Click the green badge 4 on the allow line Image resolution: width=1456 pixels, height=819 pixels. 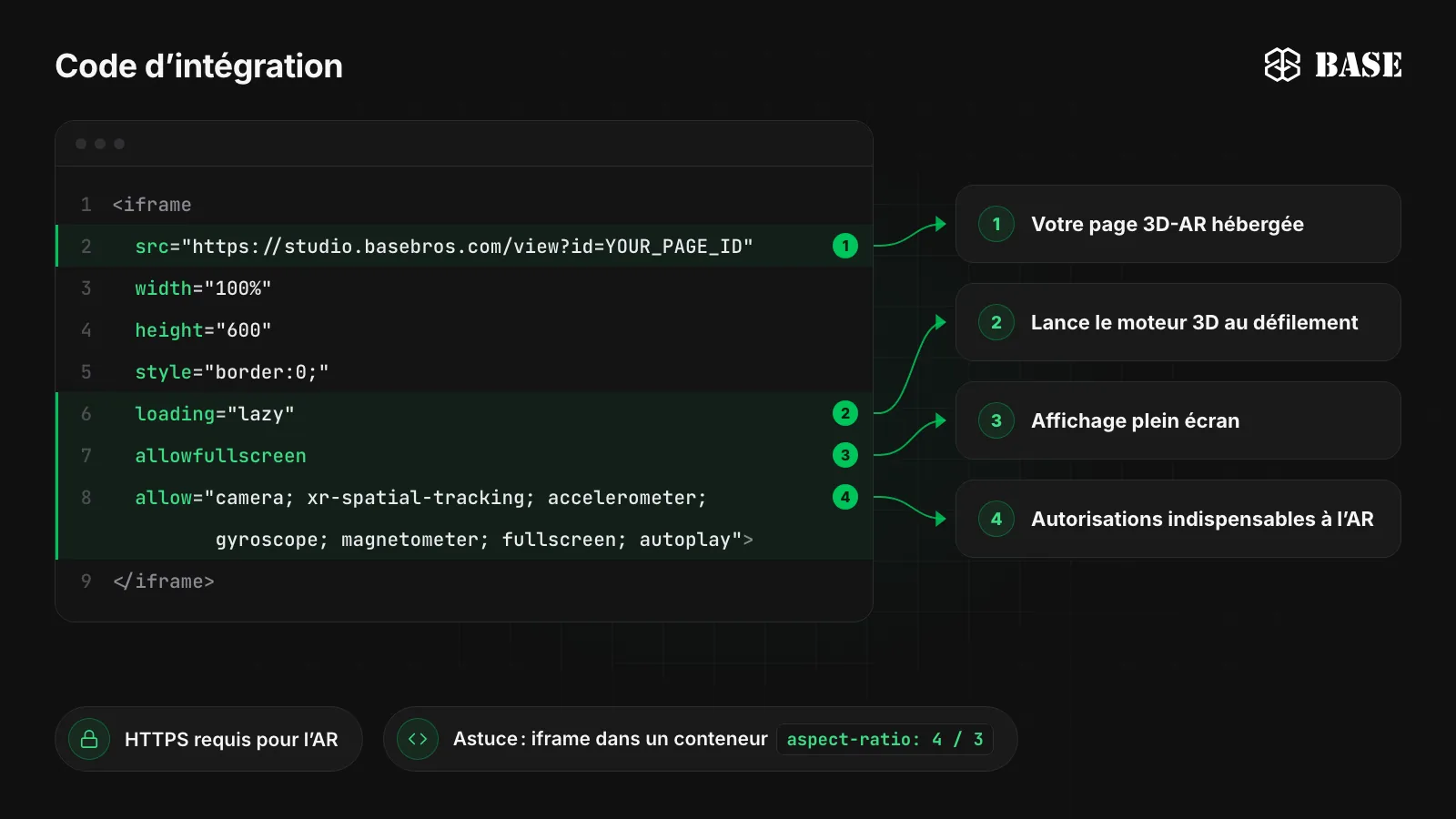(x=845, y=497)
